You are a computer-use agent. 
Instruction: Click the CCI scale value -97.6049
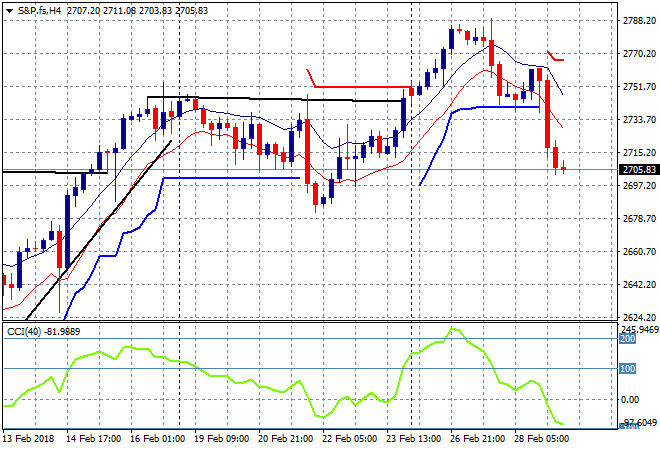(x=639, y=422)
